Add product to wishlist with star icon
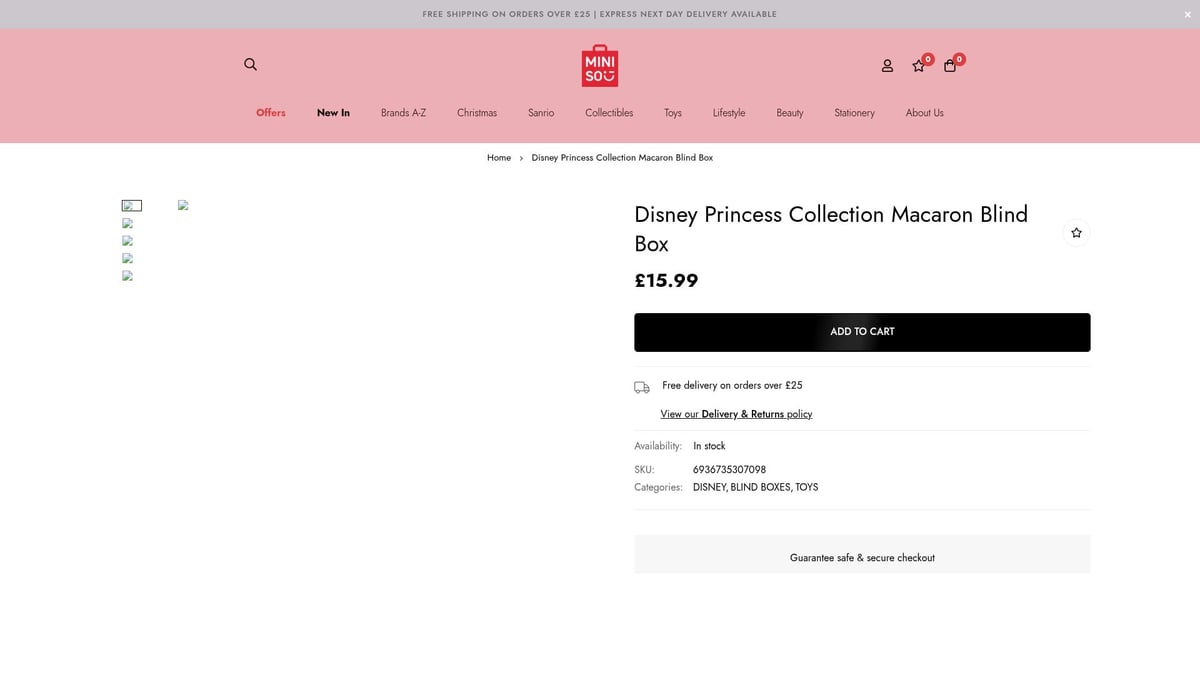 [1076, 232]
